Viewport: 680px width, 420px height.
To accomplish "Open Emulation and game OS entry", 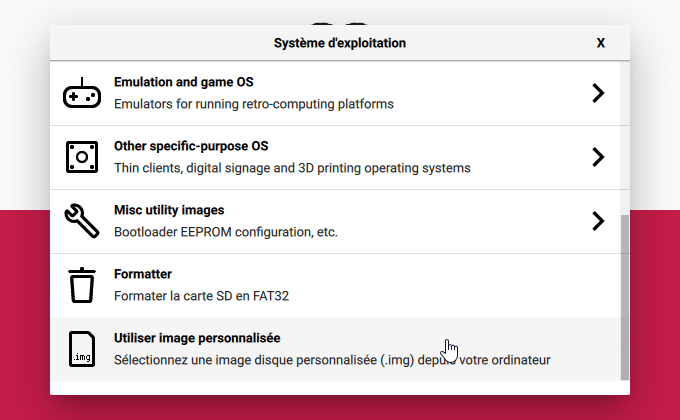I will coord(335,93).
